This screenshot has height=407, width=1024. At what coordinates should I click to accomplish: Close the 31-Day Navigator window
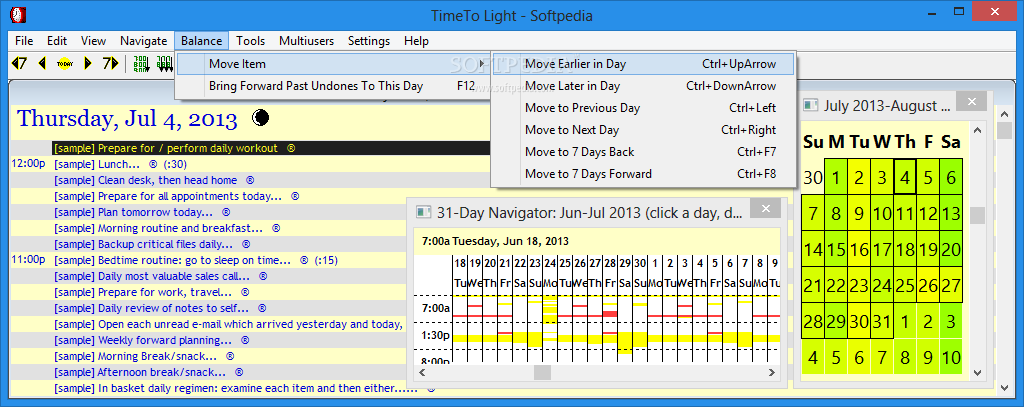pos(766,209)
